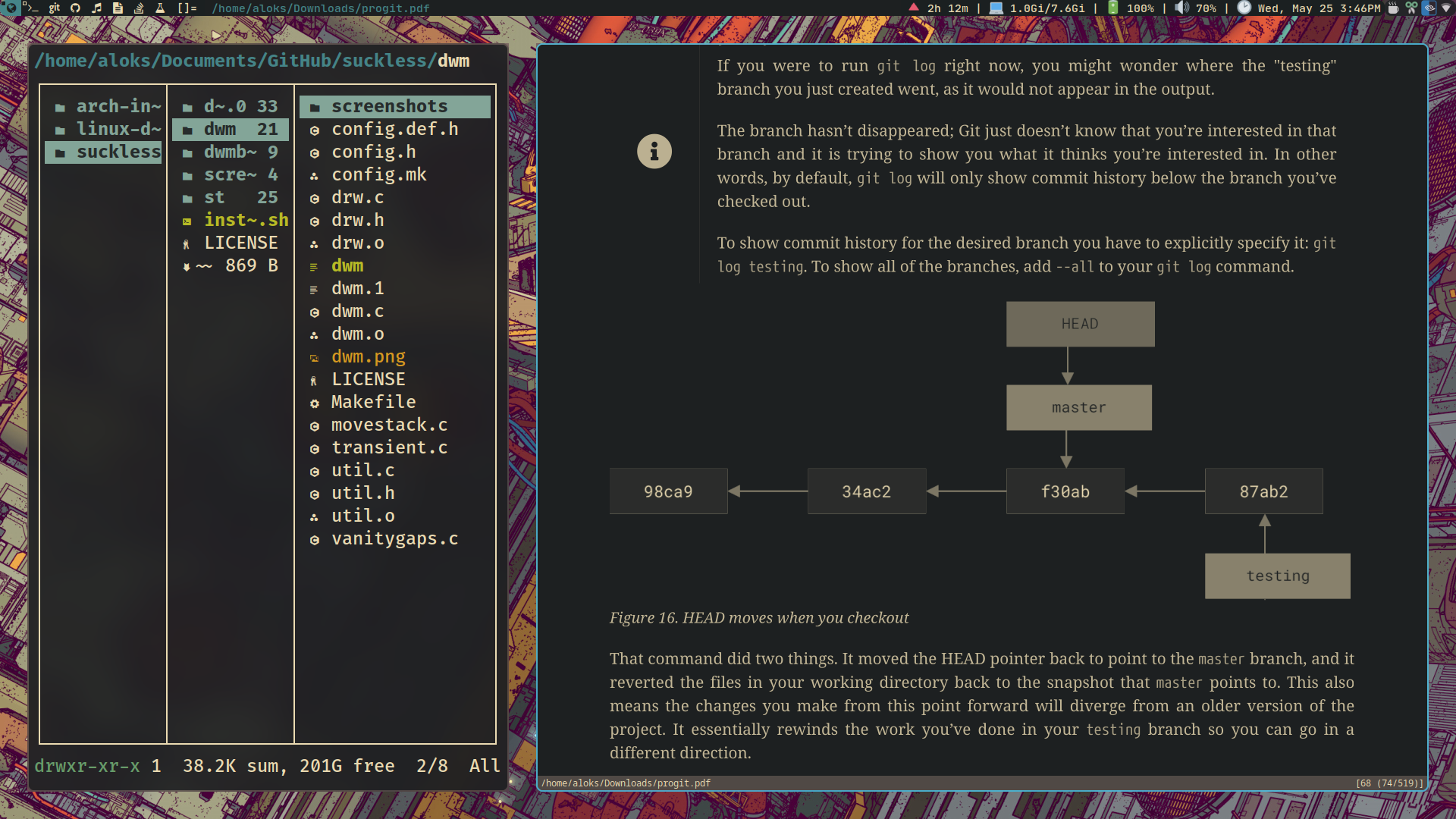Open the screenshots folder
Viewport: 1456px width, 819px height.
pyautogui.click(x=389, y=106)
